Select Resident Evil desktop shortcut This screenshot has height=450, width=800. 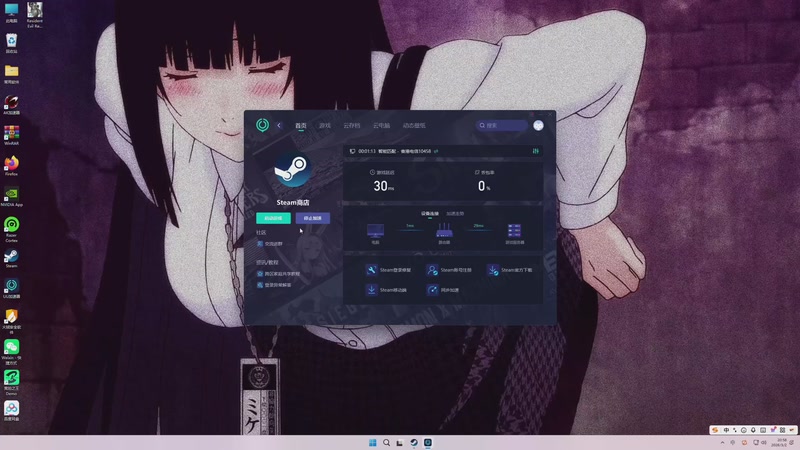pos(35,14)
